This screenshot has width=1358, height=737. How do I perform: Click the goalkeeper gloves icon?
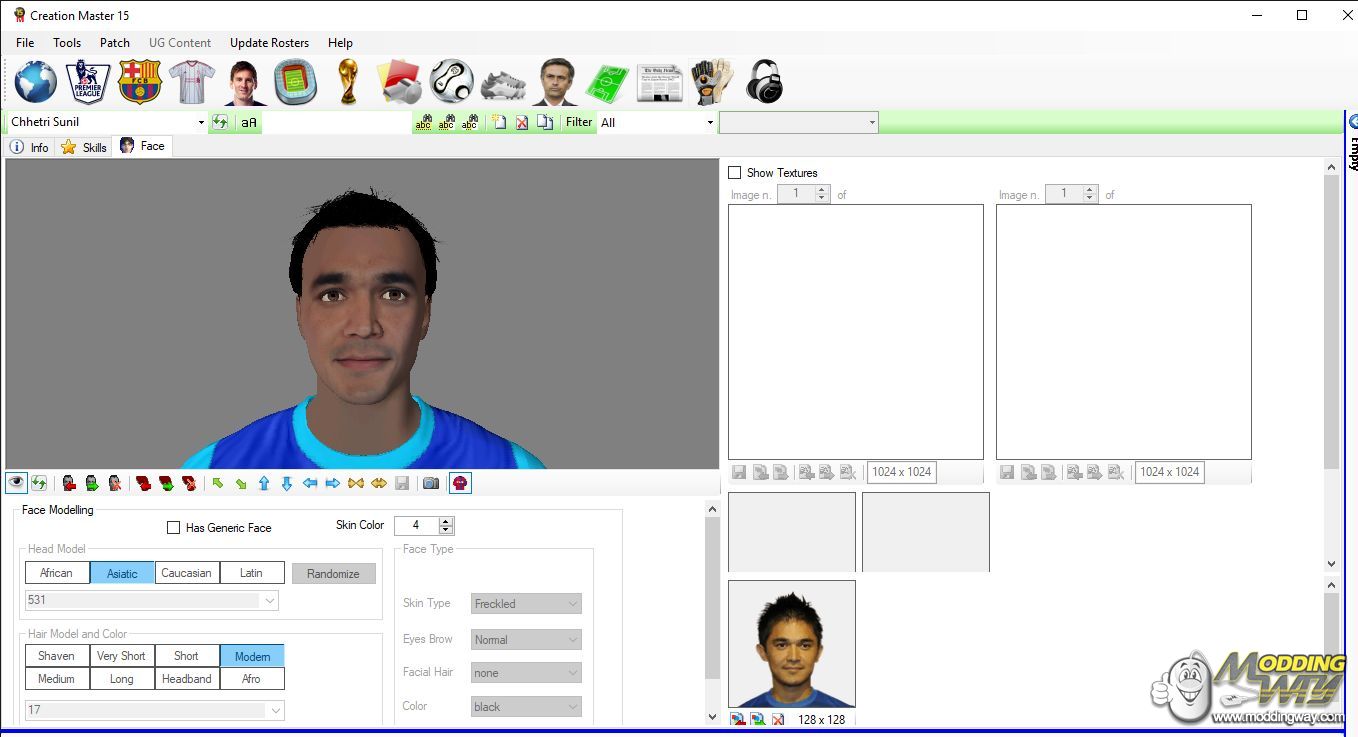(711, 81)
